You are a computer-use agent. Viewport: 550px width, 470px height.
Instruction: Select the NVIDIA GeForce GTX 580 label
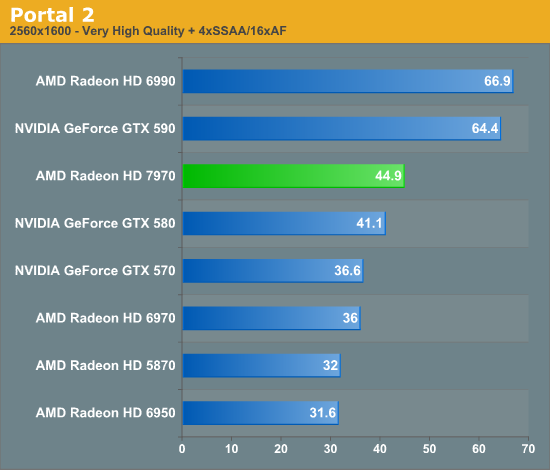click(x=95, y=223)
